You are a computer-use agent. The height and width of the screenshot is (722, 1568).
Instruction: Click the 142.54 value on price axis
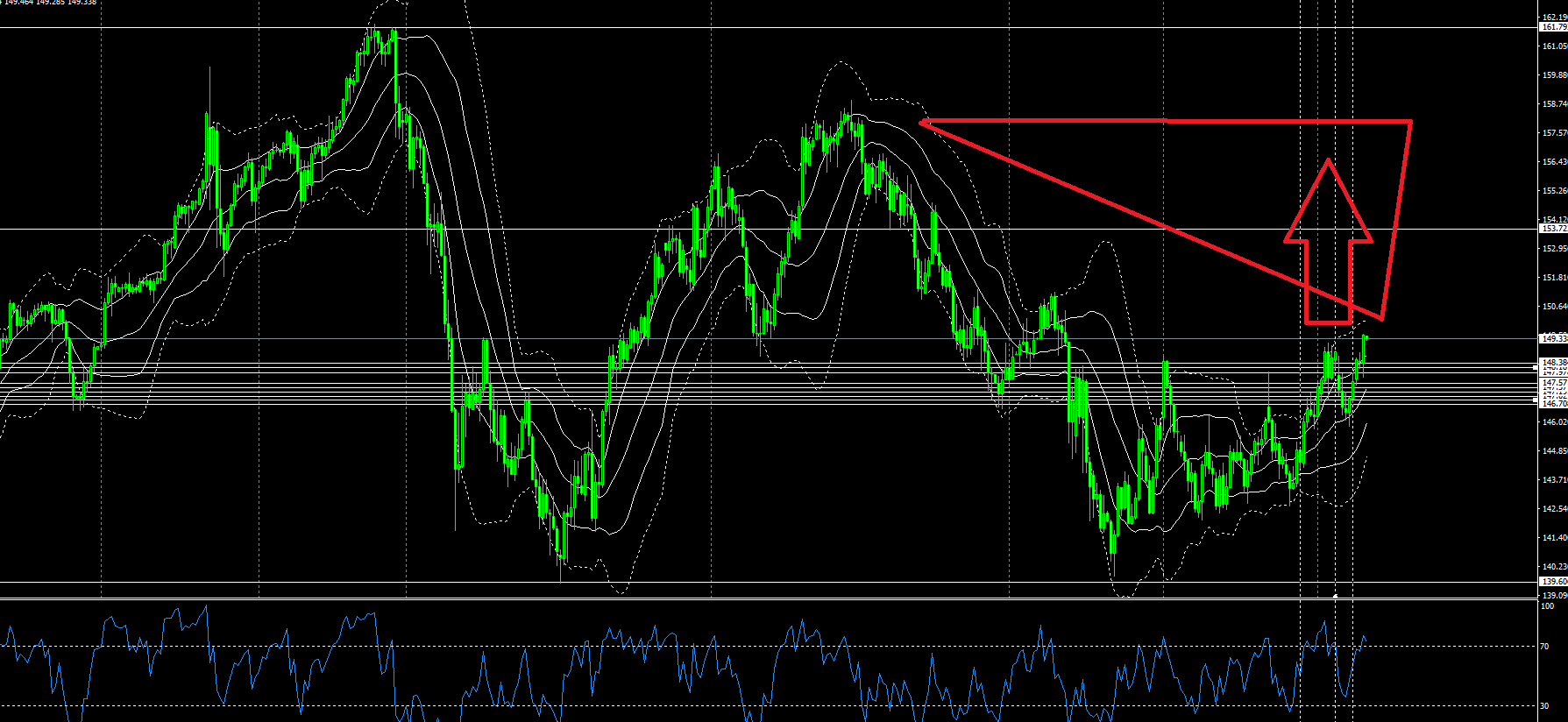click(x=1554, y=509)
